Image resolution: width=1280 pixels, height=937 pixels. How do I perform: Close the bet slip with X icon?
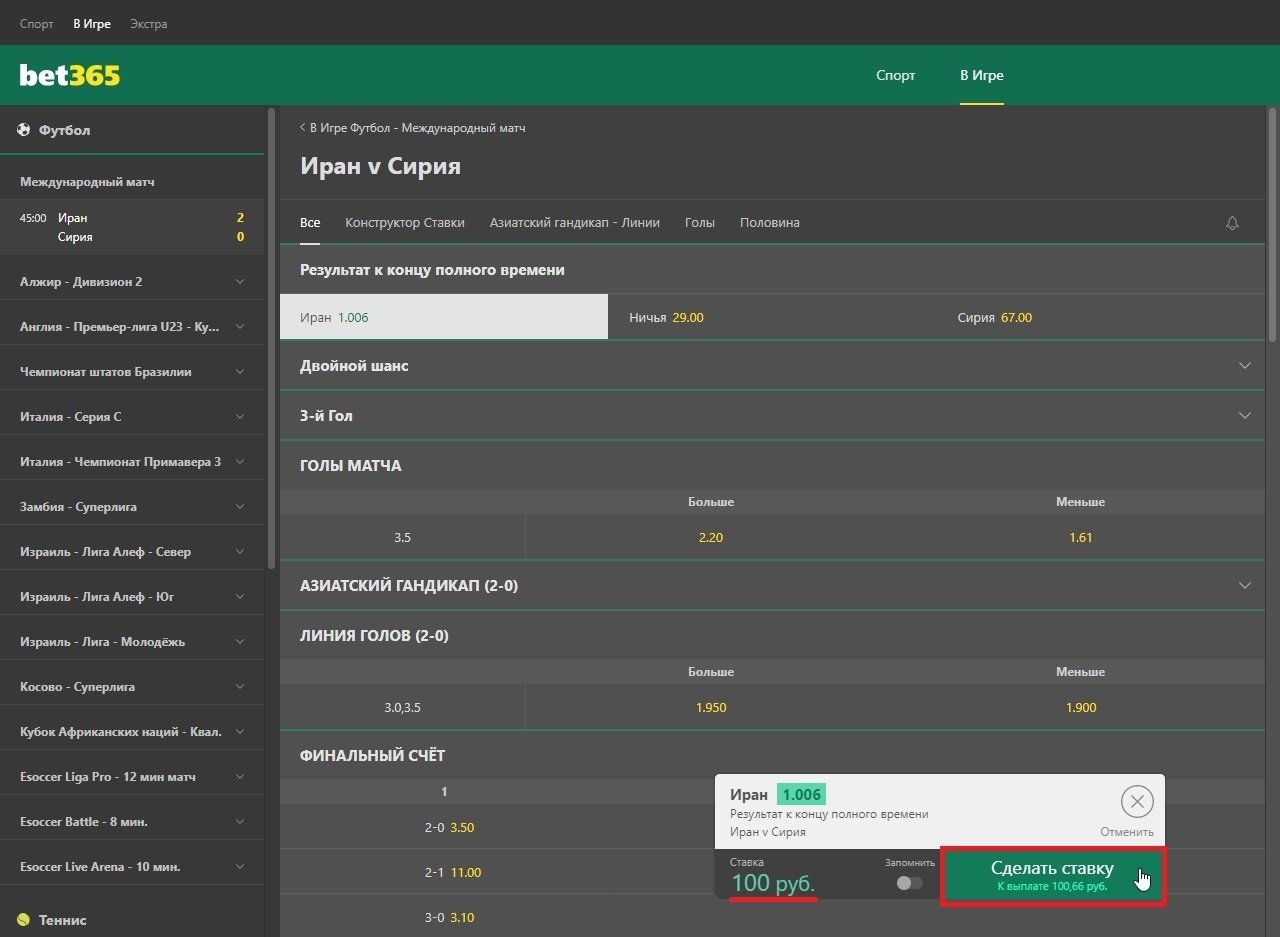pos(1136,802)
